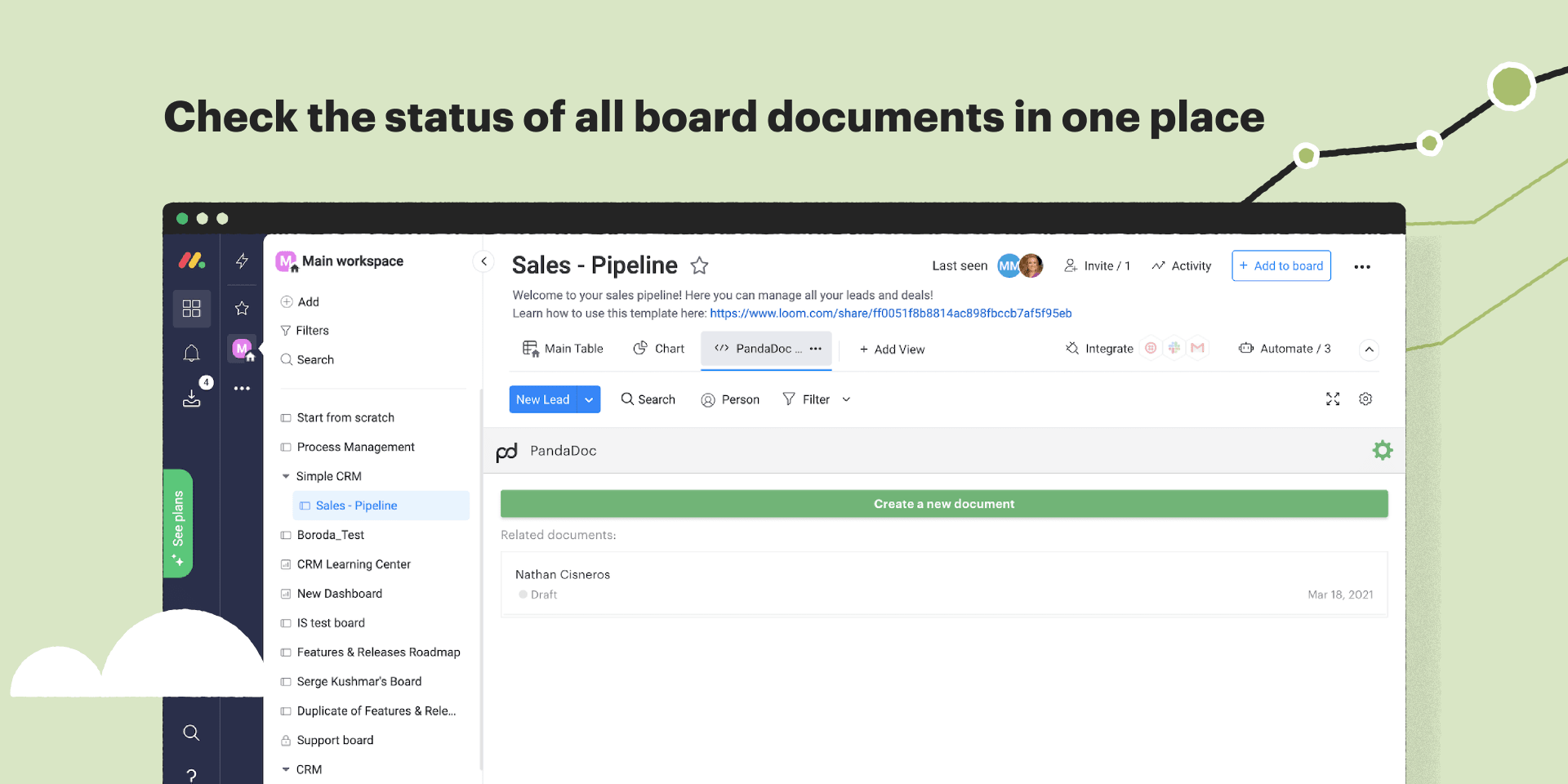Collapse the workspace side panel arrow
Image resolution: width=1568 pixels, height=784 pixels.
click(483, 261)
